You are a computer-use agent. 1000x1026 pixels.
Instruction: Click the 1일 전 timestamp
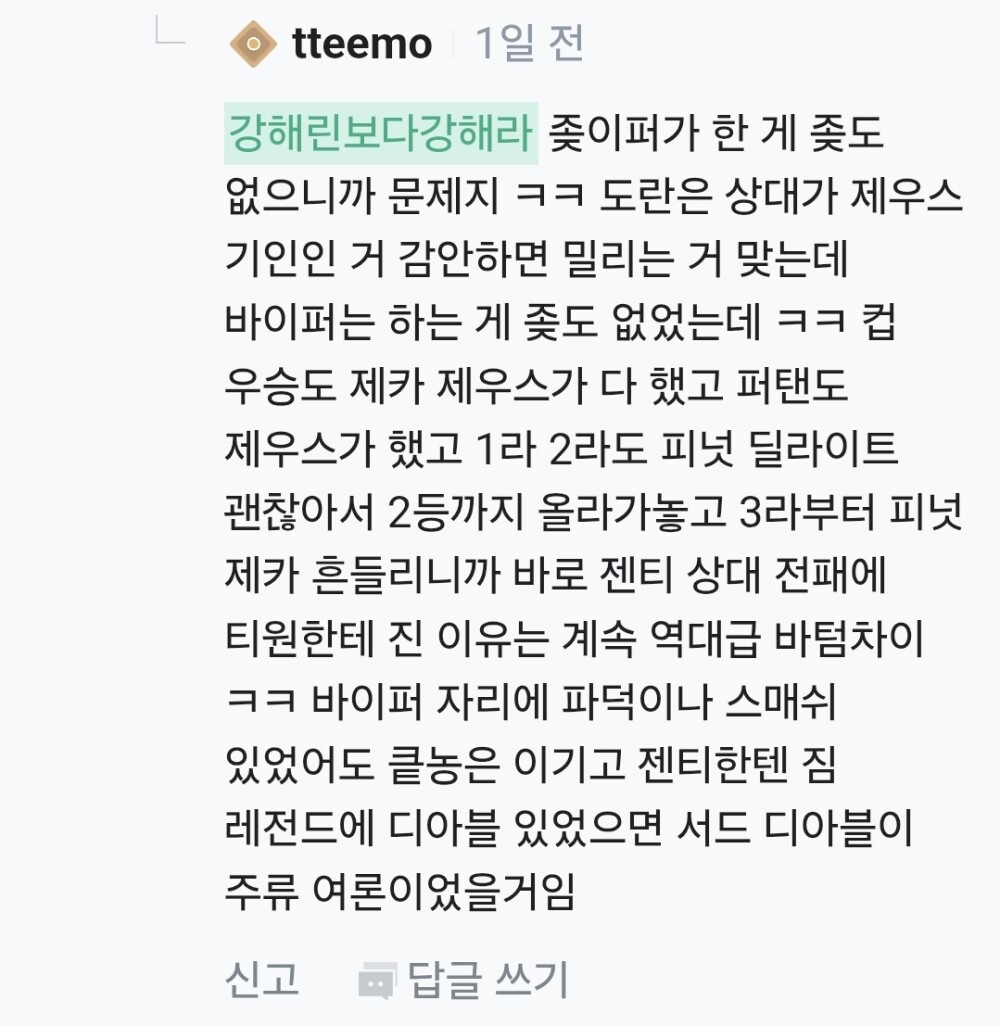point(529,44)
